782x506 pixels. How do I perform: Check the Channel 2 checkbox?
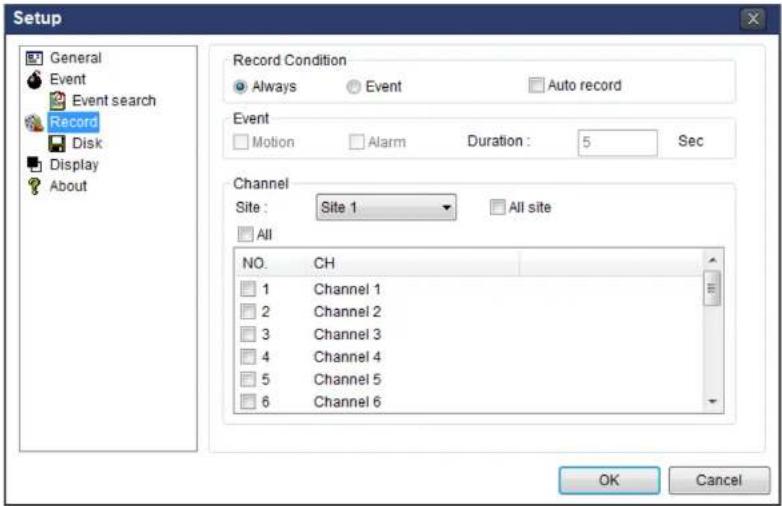coord(248,312)
